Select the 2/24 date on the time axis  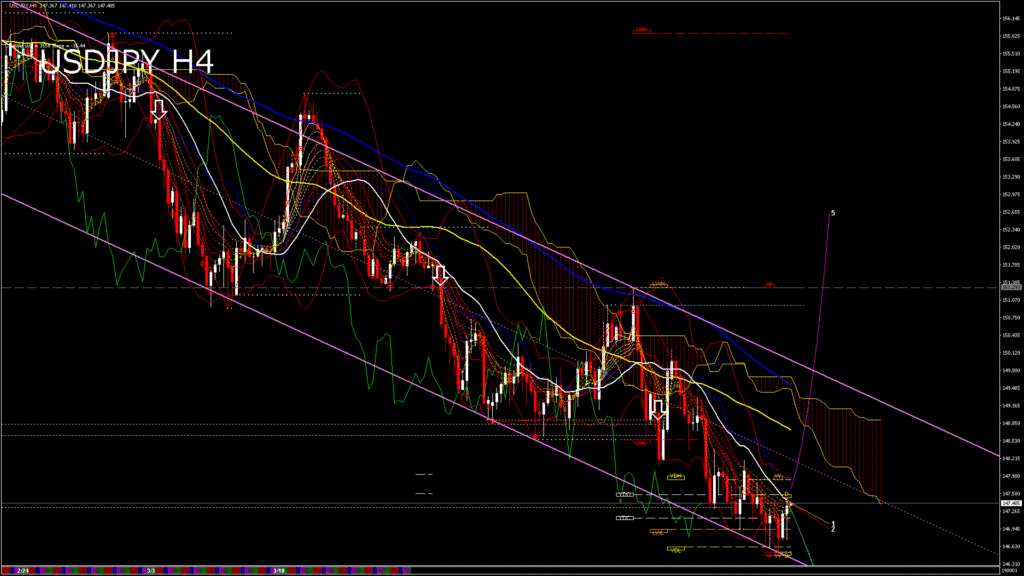tap(23, 570)
